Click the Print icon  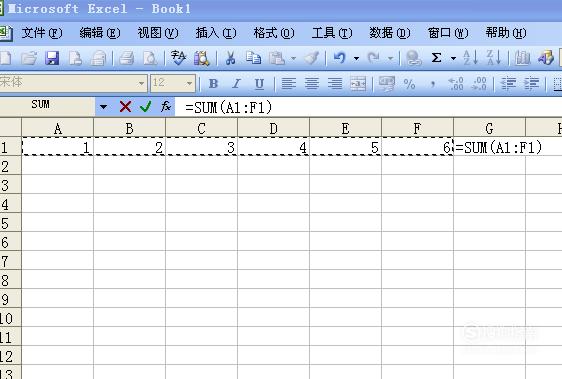(126, 58)
